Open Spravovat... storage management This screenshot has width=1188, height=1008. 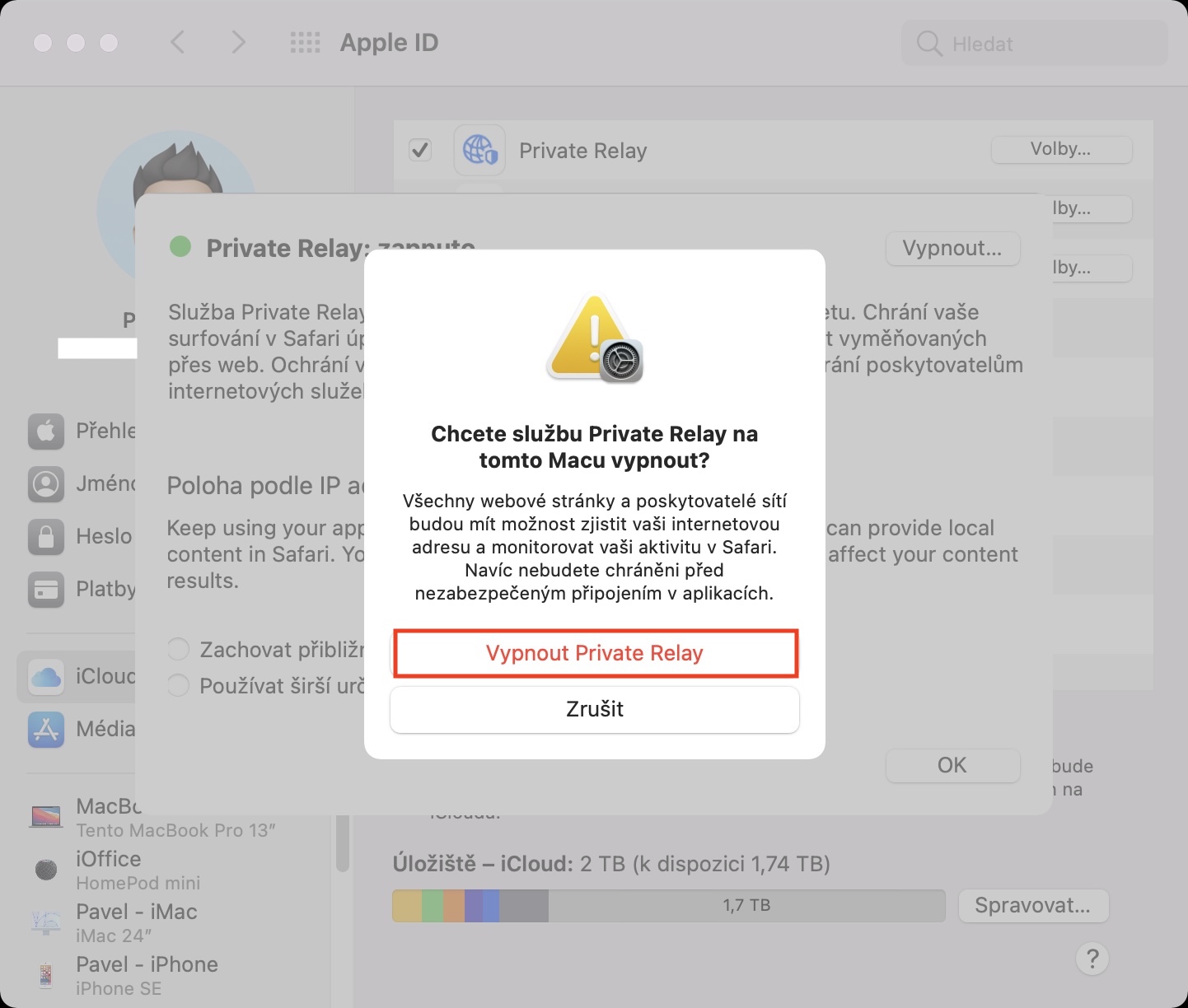(1033, 906)
